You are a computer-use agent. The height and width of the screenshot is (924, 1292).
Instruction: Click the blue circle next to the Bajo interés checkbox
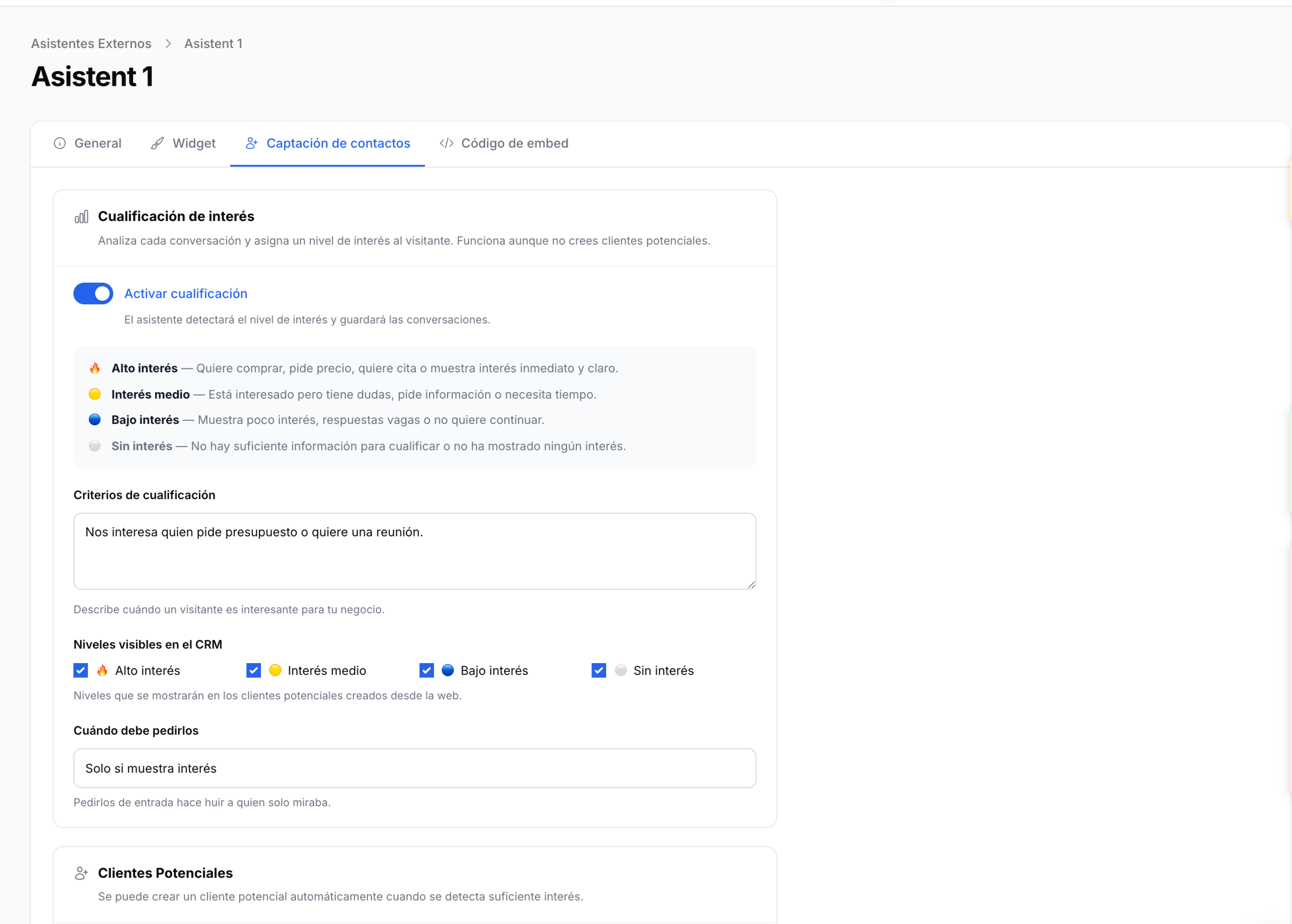point(448,670)
